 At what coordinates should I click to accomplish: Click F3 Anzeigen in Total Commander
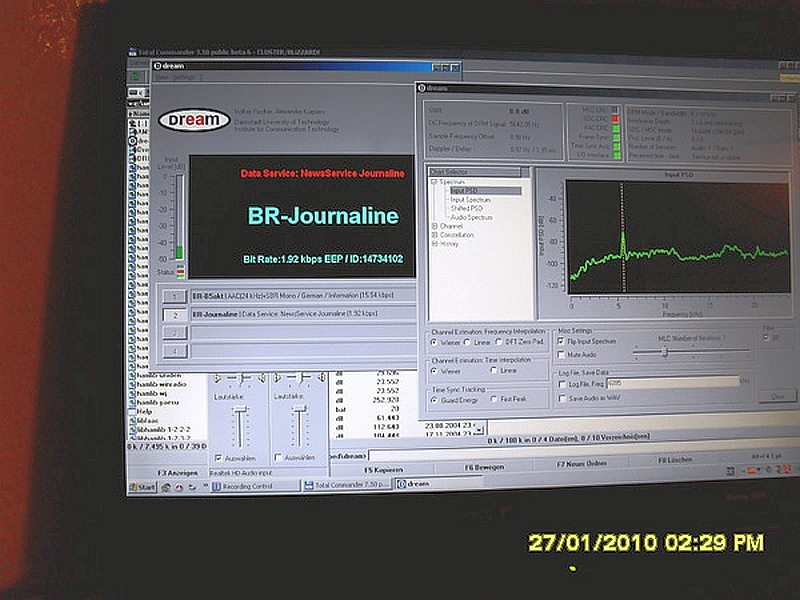click(177, 473)
